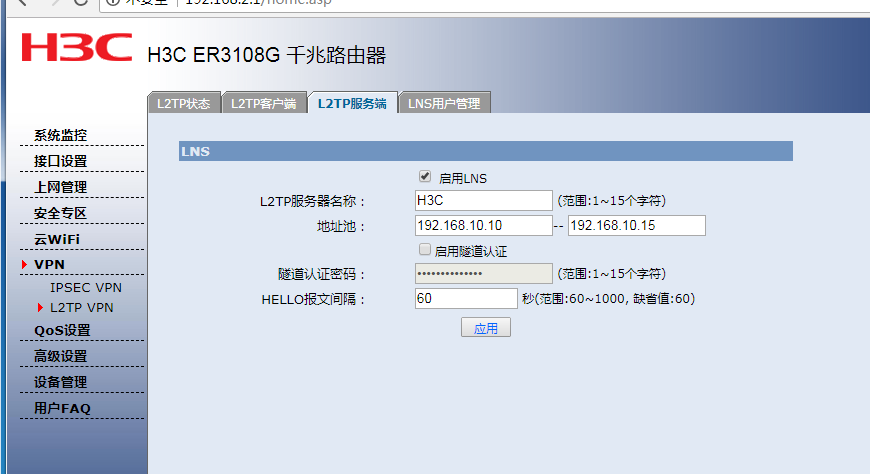
Task: Open 接口设置 in the sidebar
Action: click(60, 161)
